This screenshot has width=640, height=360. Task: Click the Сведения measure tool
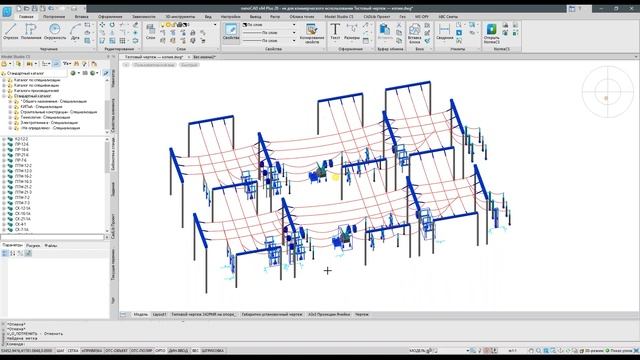click(x=444, y=32)
